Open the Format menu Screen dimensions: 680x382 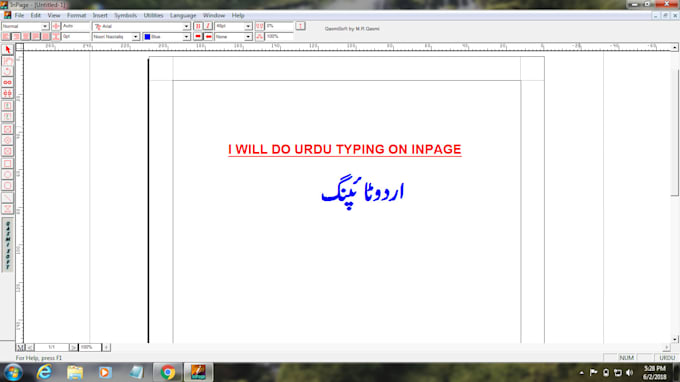[x=76, y=15]
